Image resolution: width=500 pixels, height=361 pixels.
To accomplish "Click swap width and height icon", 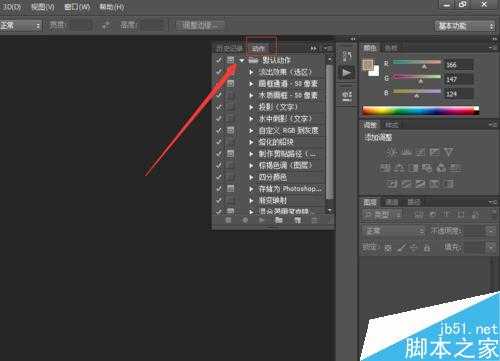I will pos(107,25).
